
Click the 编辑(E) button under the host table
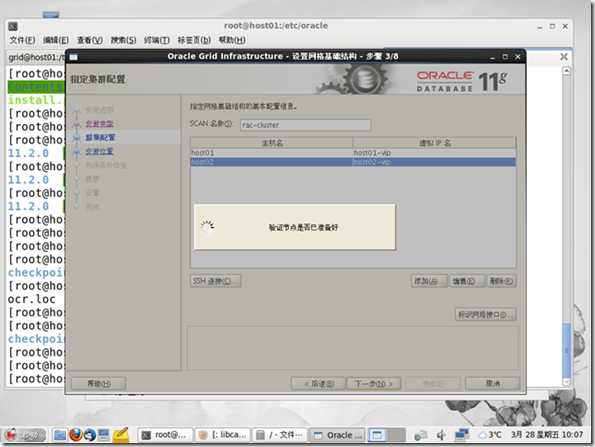467,281
